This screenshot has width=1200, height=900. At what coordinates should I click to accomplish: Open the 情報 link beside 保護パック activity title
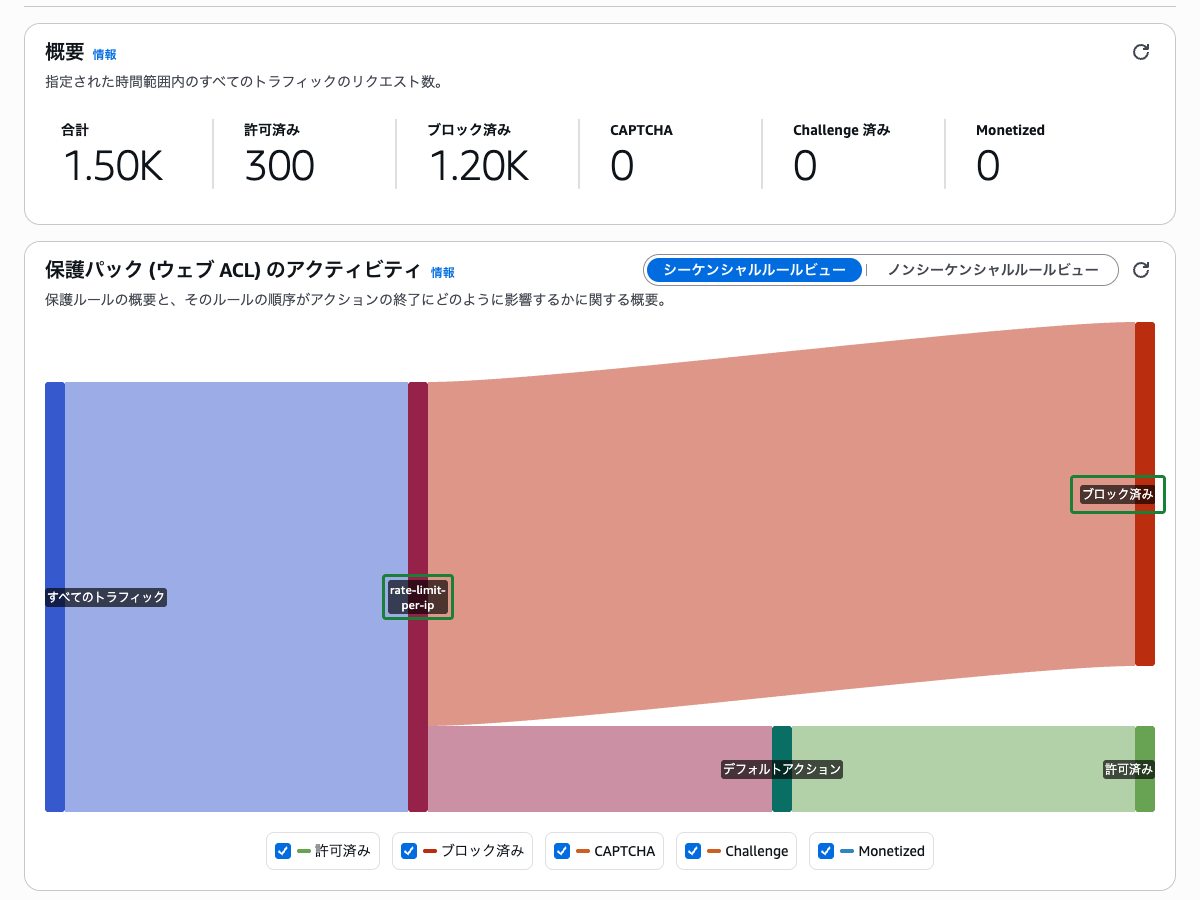(443, 272)
